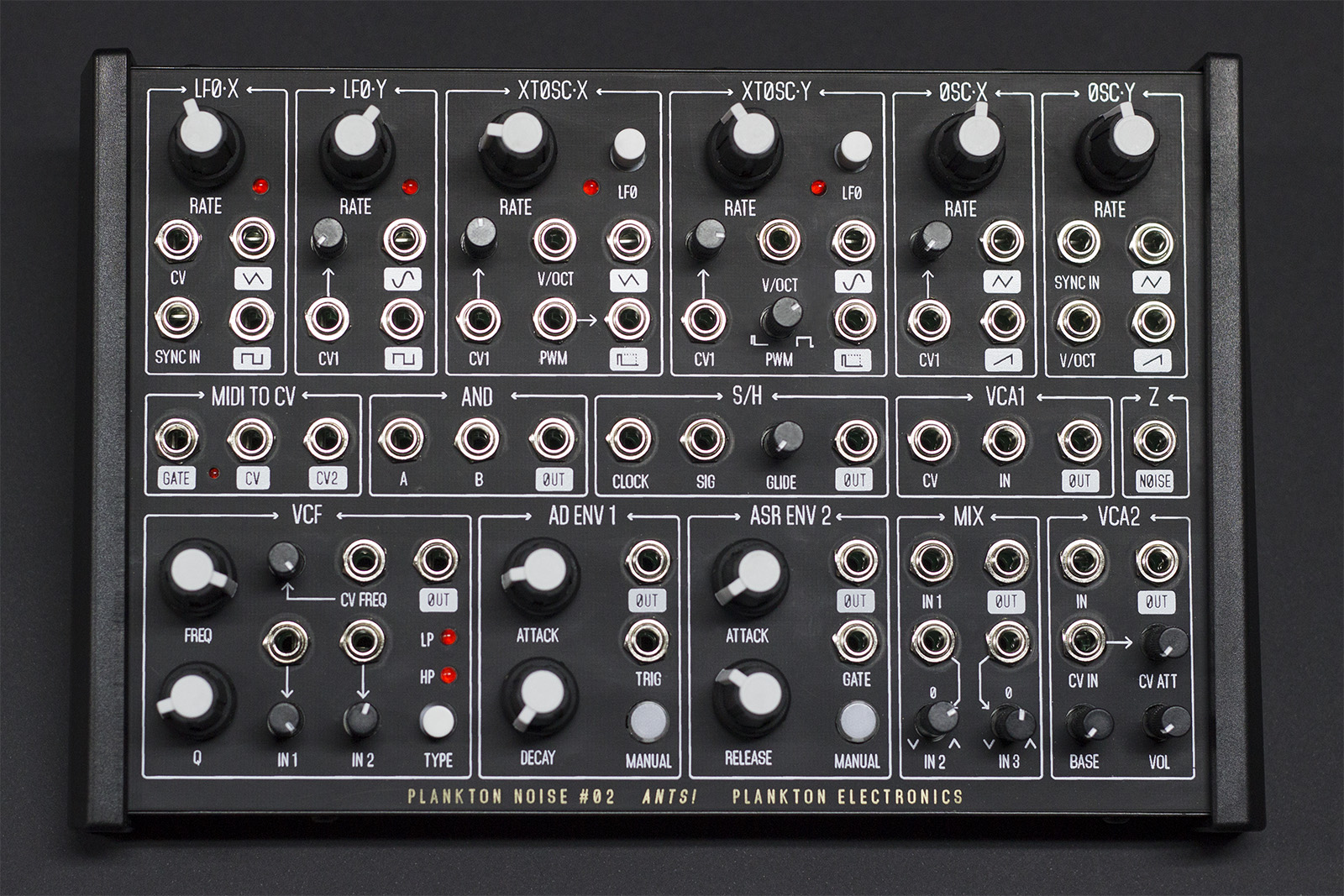
Task: Click the S/H CLOCK jack
Action: [x=629, y=440]
